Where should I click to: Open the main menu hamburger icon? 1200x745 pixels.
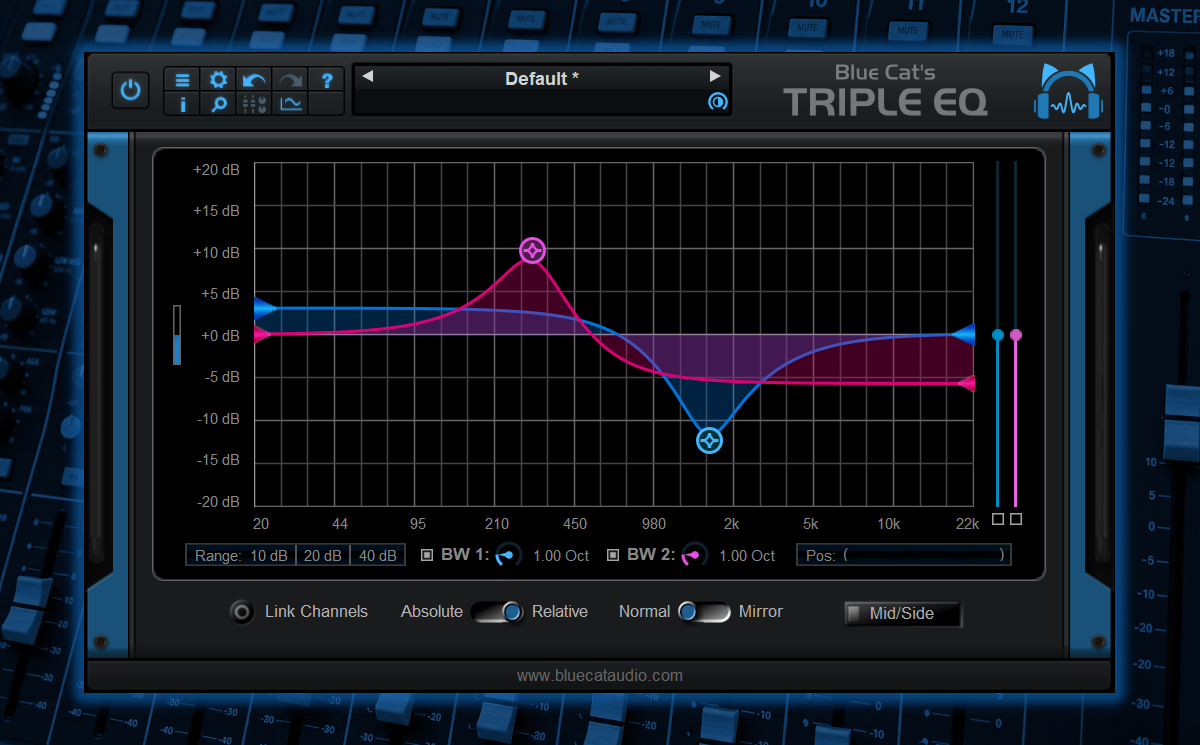pyautogui.click(x=182, y=80)
